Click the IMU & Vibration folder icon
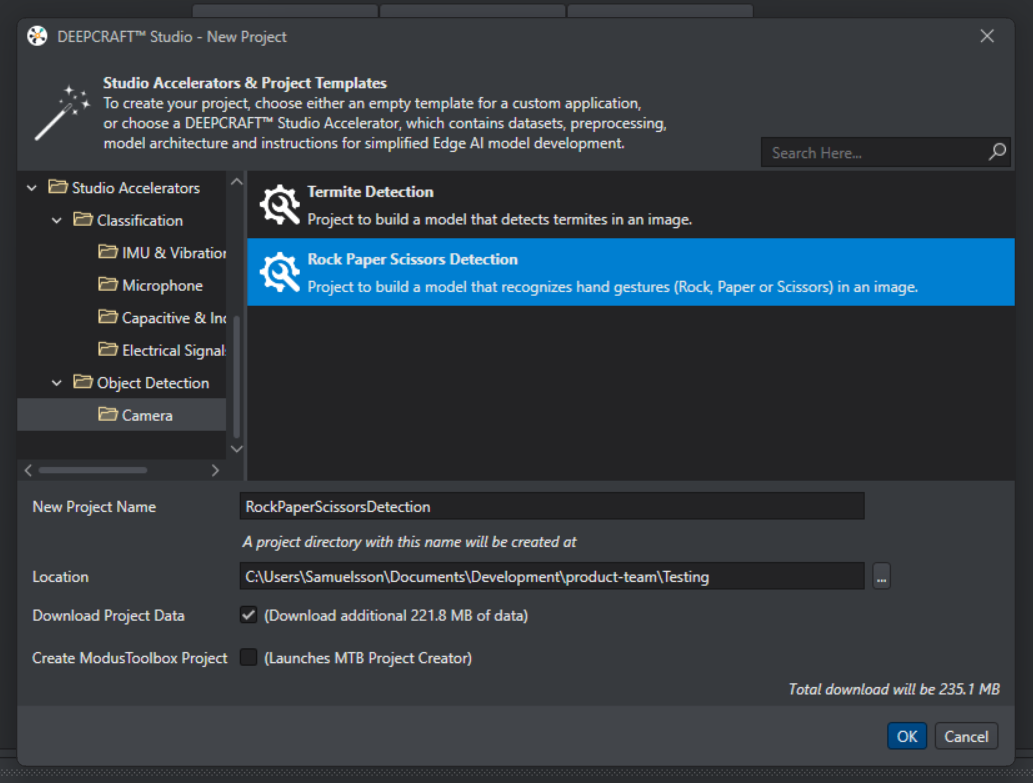Viewport: 1033px width, 783px height. click(x=108, y=253)
